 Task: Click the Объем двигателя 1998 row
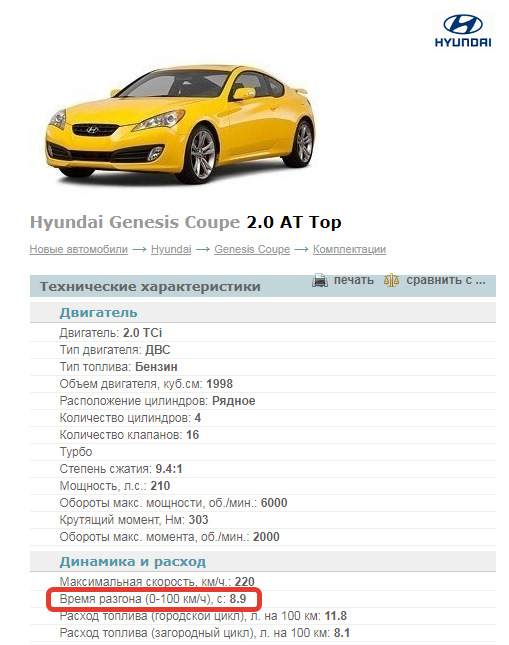point(263,384)
